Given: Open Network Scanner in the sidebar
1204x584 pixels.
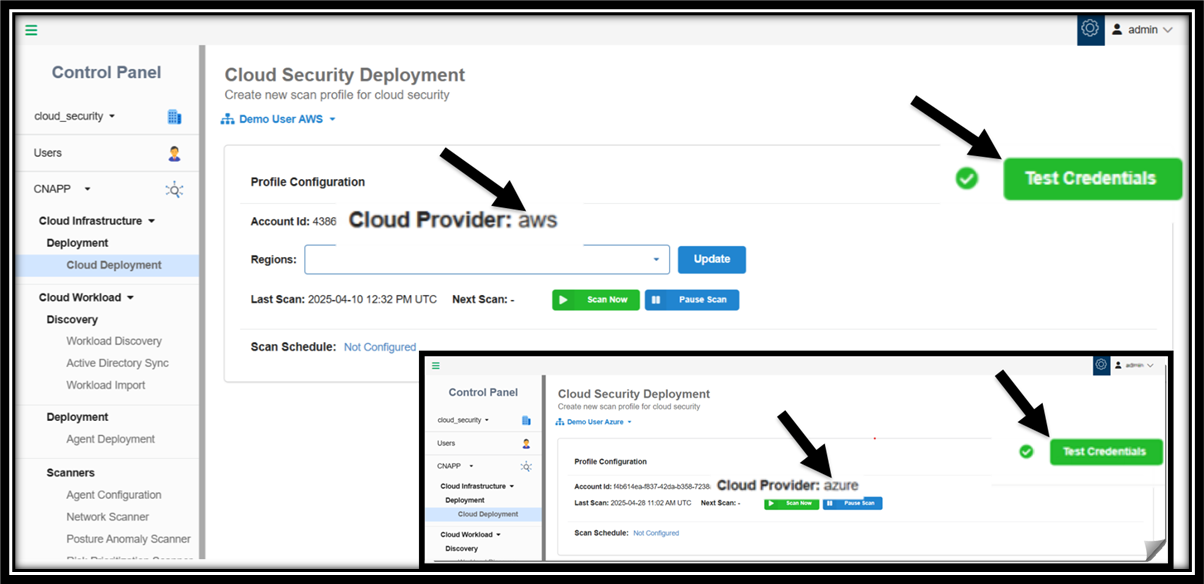Looking at the screenshot, I should pyautogui.click(x=108, y=517).
